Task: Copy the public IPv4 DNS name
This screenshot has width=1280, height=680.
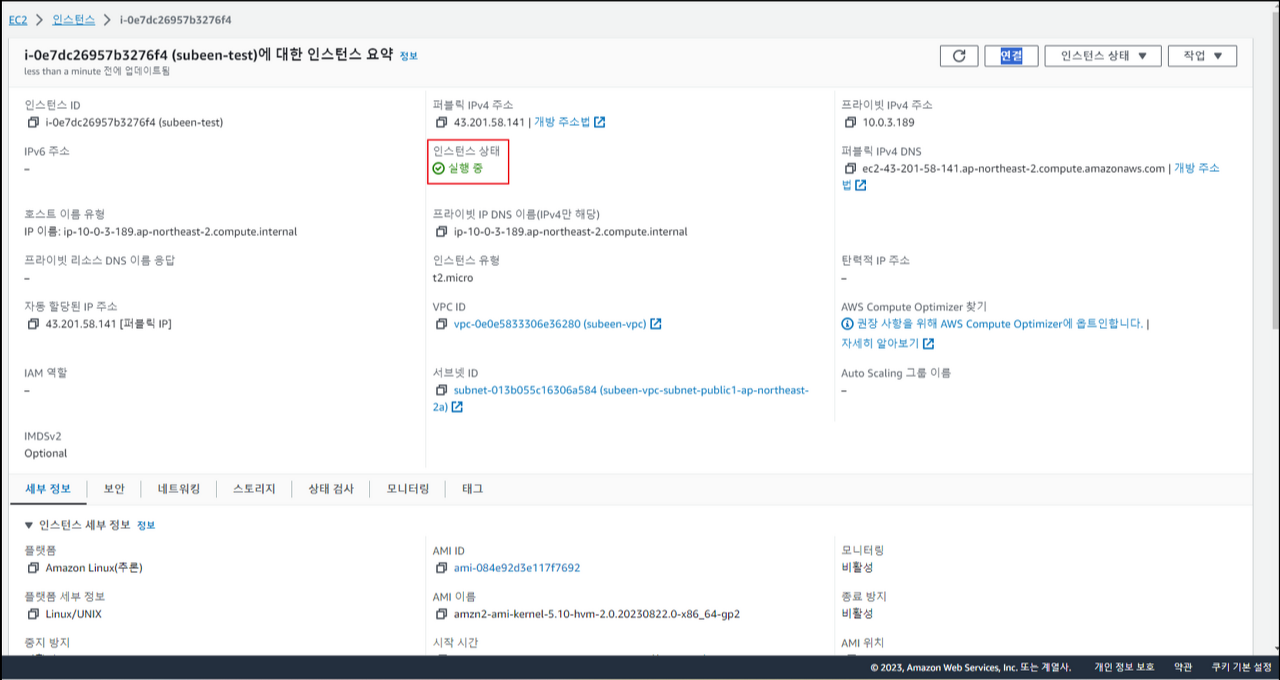Action: 850,169
